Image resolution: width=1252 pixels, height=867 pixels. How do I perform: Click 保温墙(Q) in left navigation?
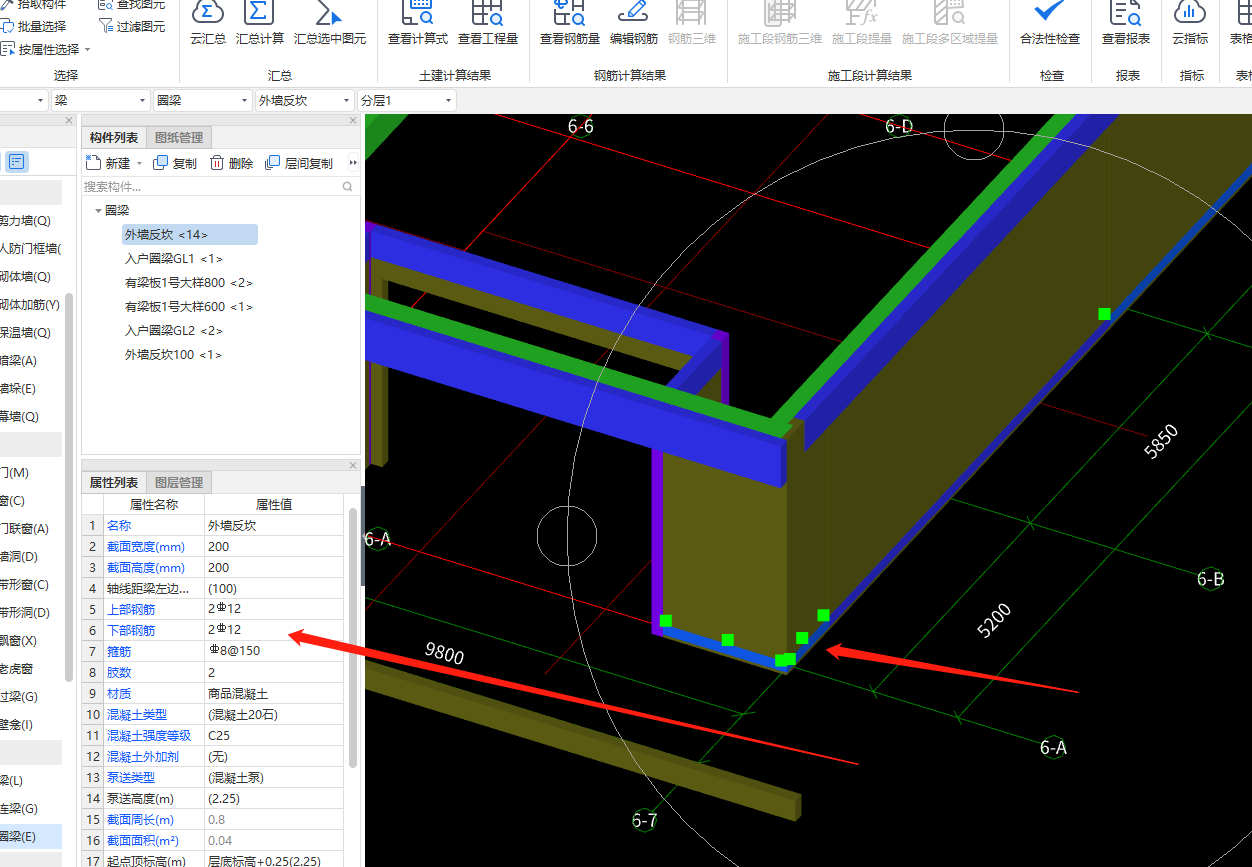(25, 333)
